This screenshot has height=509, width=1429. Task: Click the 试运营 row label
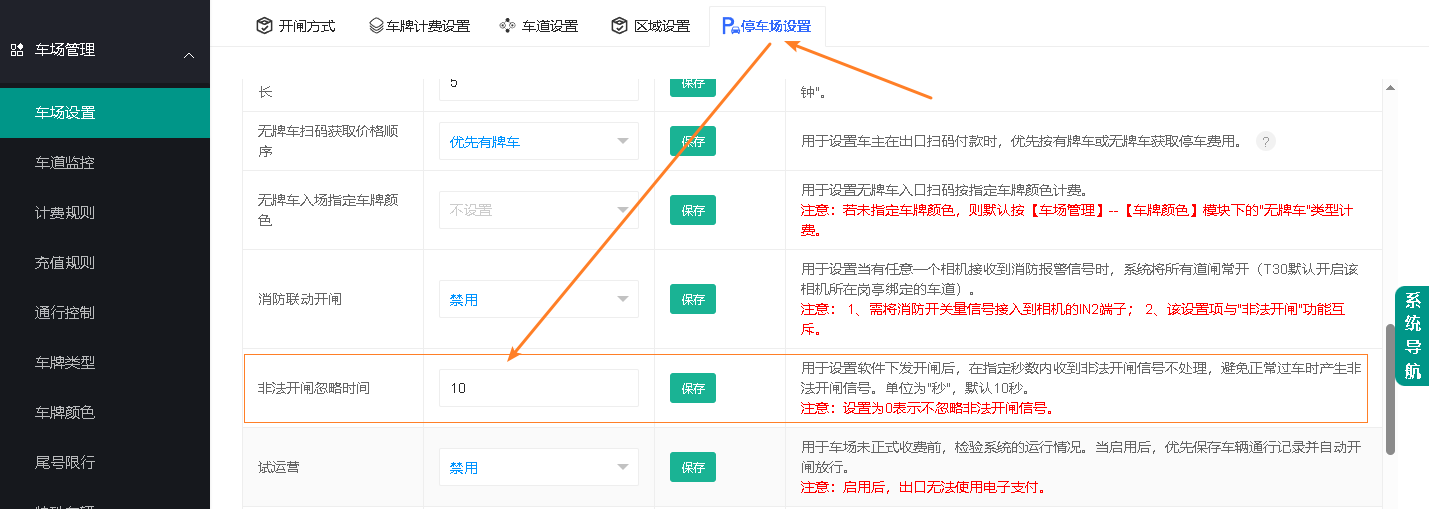click(x=279, y=467)
